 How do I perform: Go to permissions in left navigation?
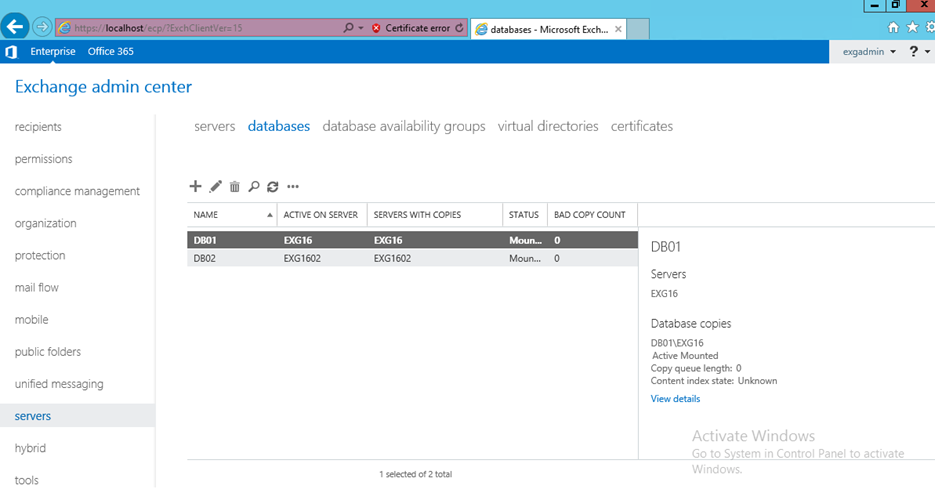pyautogui.click(x=44, y=159)
